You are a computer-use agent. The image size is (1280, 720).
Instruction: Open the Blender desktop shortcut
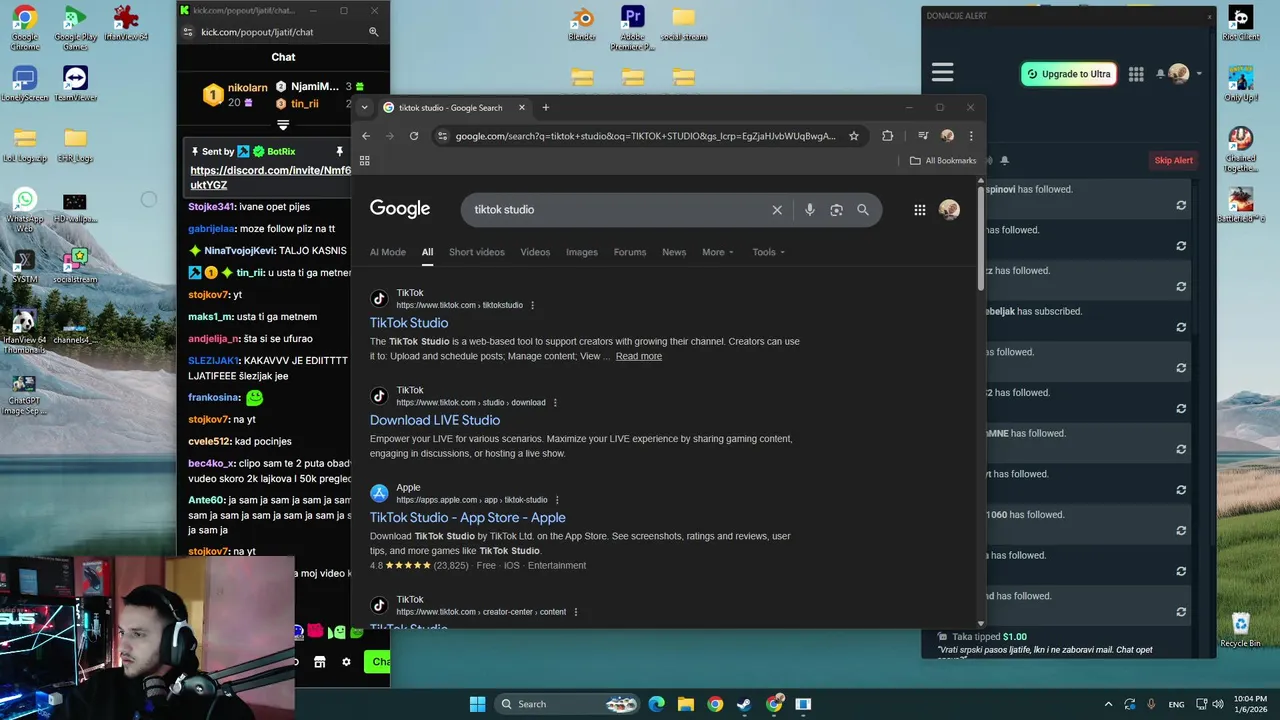581,24
